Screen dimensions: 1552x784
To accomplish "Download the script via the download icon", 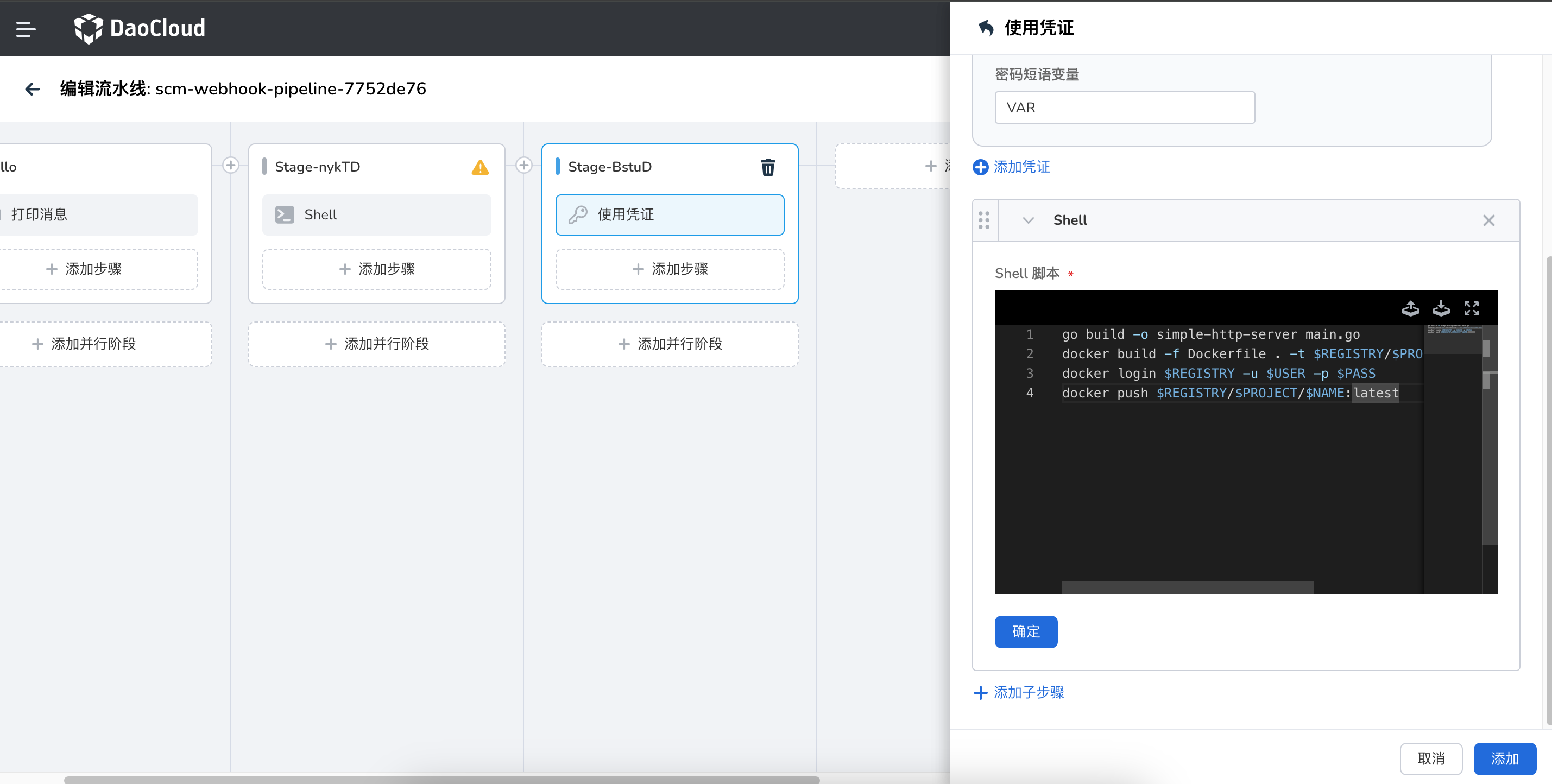I will tap(1441, 308).
